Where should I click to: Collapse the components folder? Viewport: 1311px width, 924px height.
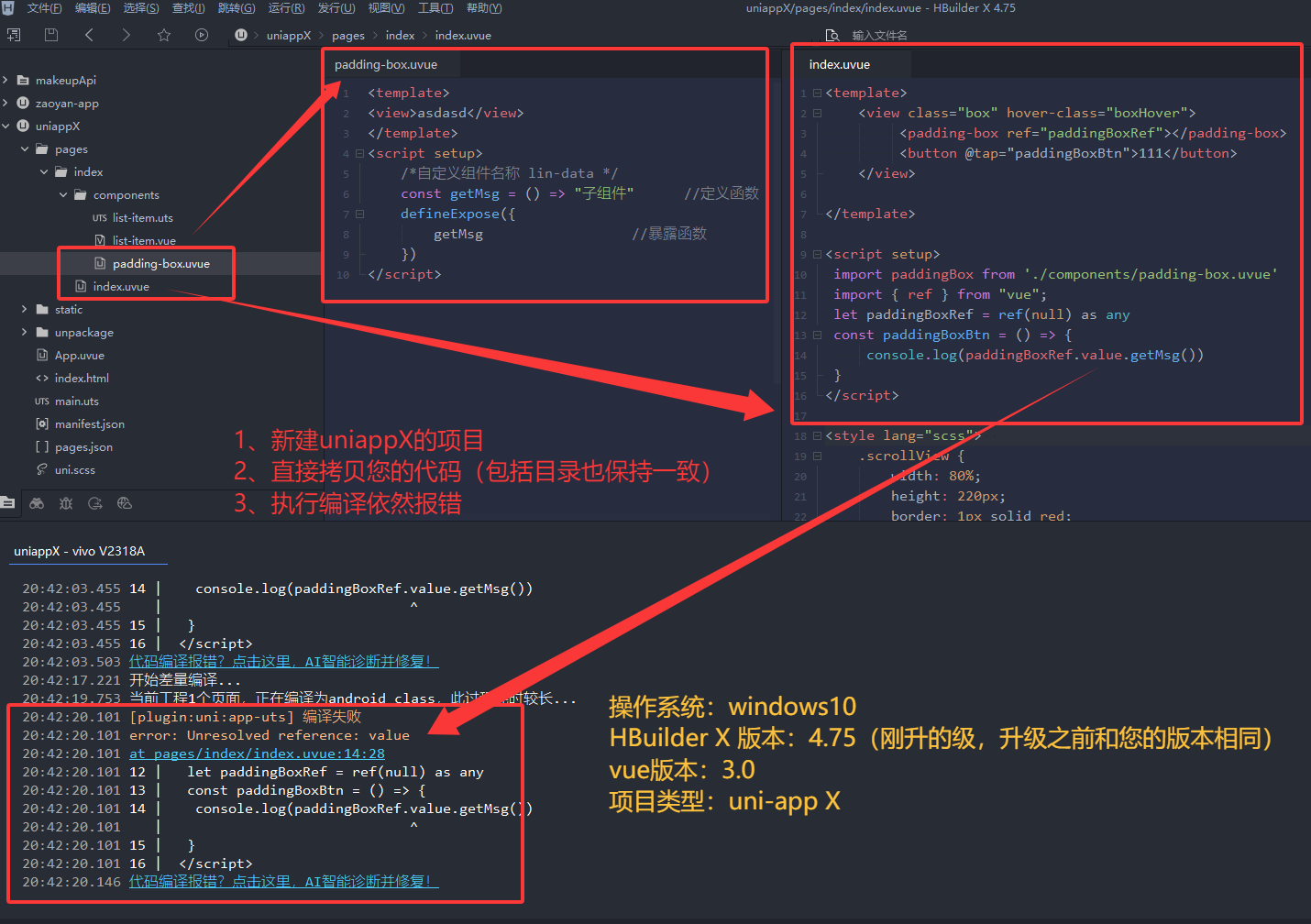point(63,195)
